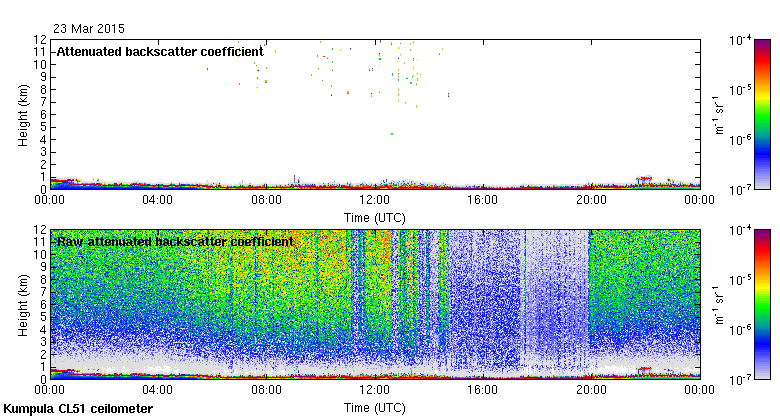Image resolution: width=780 pixels, height=420 pixels.
Task: Click the m⁻¹ sr⁻¹ unit label of Attenuated plot colorbar
Action: click(719, 115)
